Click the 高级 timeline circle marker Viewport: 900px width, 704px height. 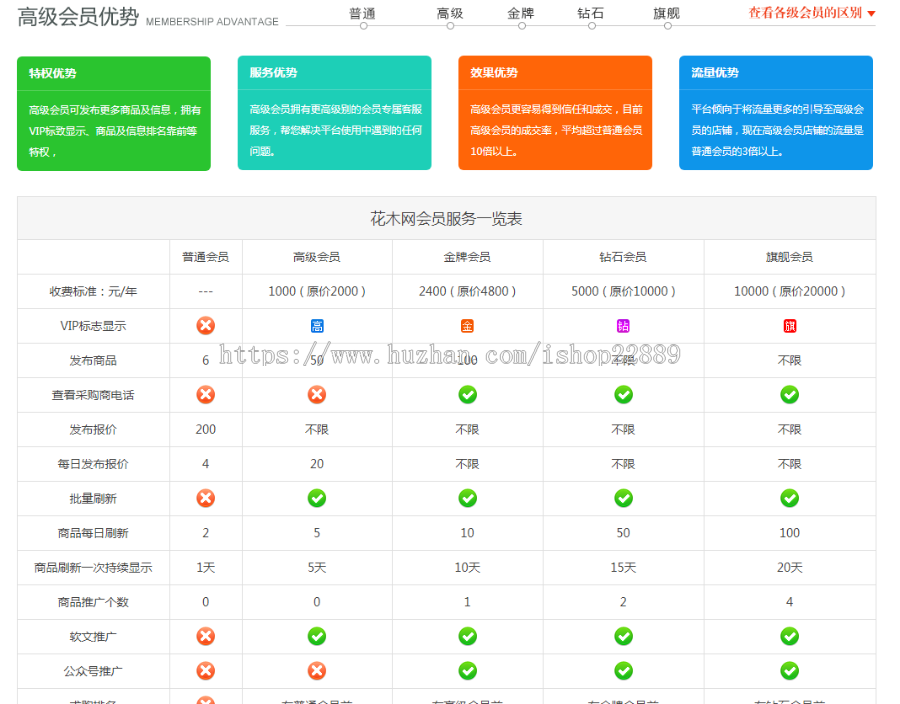(451, 26)
